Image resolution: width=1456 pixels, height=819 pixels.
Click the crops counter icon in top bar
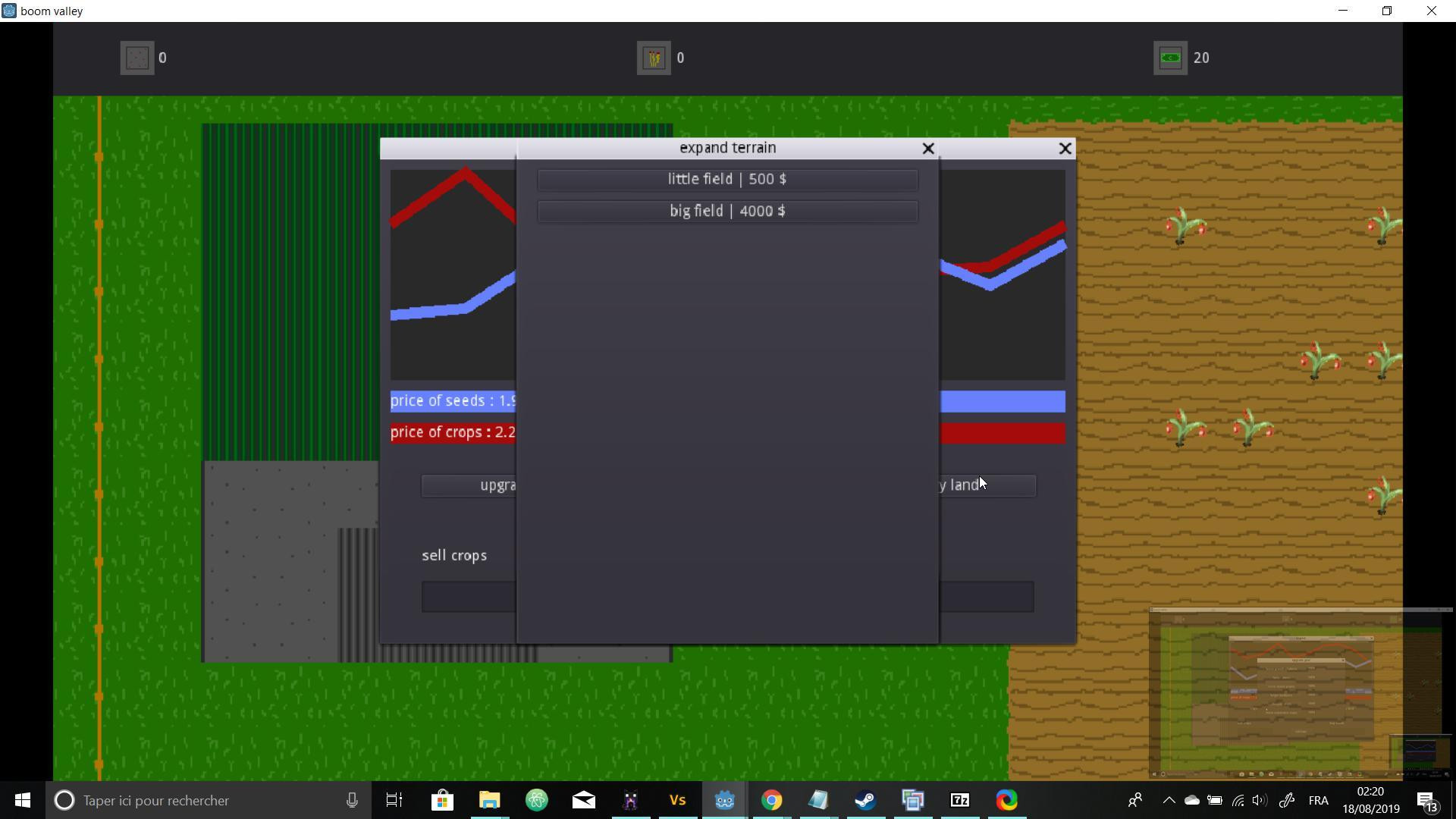coord(654,58)
